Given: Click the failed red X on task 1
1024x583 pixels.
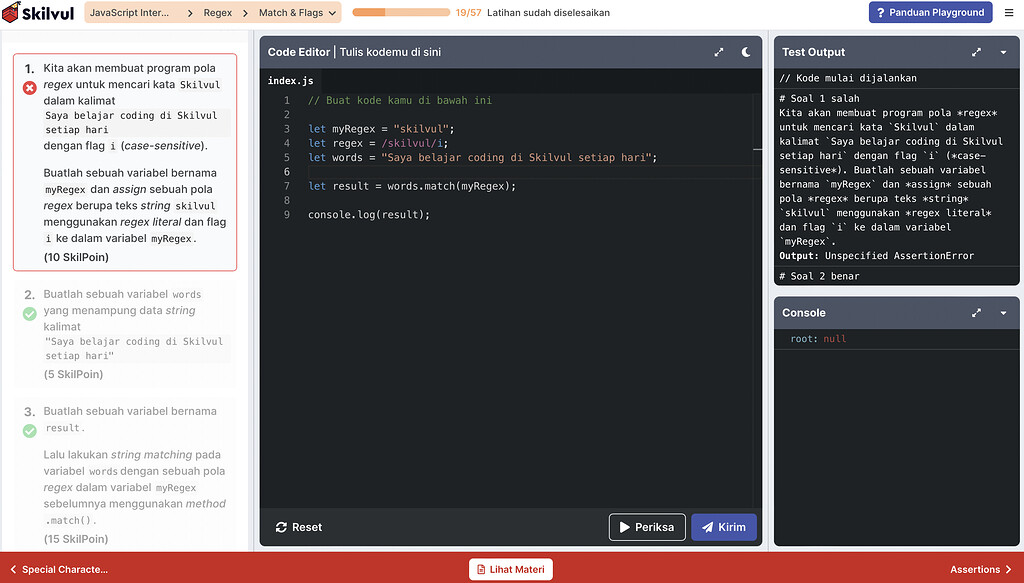Looking at the screenshot, I should [29, 88].
